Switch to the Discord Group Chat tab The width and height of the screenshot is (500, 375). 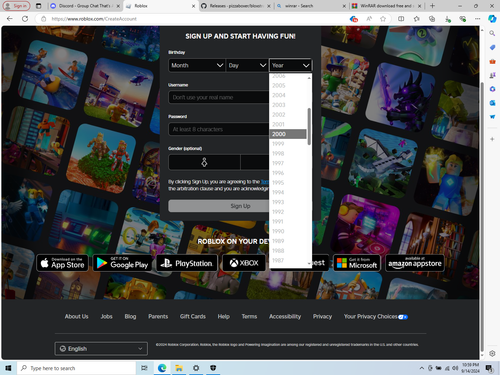click(x=84, y=6)
